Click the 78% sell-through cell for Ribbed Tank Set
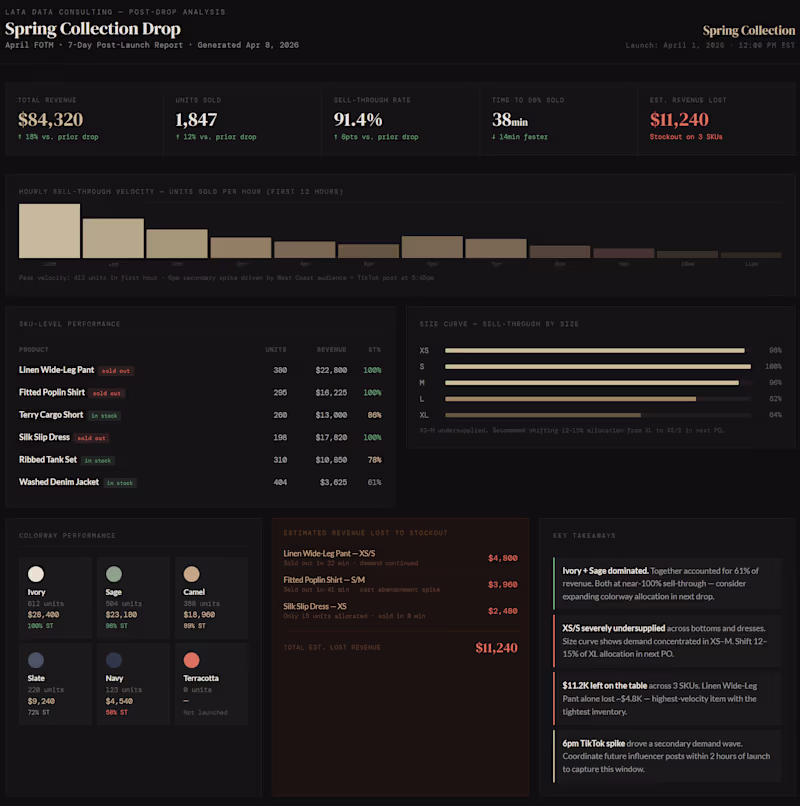800x806 pixels. 374,460
